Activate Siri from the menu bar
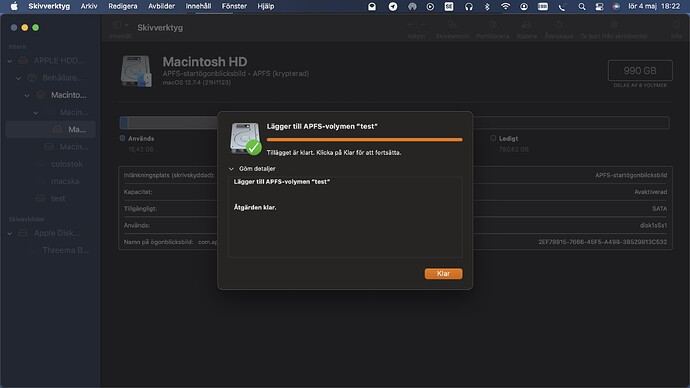This screenshot has width=690, height=388. pos(616,6)
